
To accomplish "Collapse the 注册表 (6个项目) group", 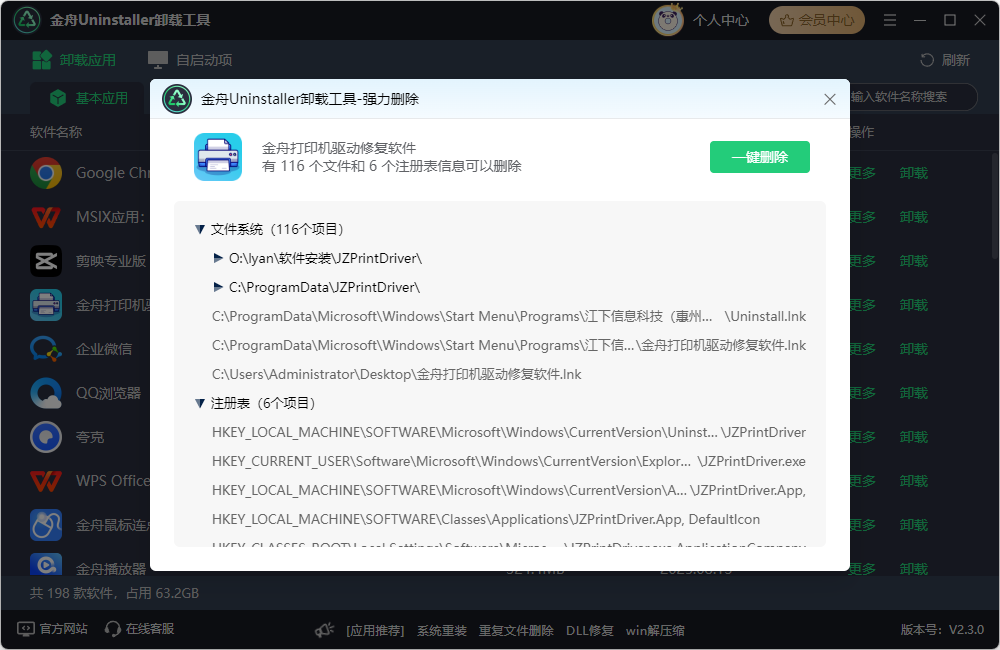I will pyautogui.click(x=200, y=403).
